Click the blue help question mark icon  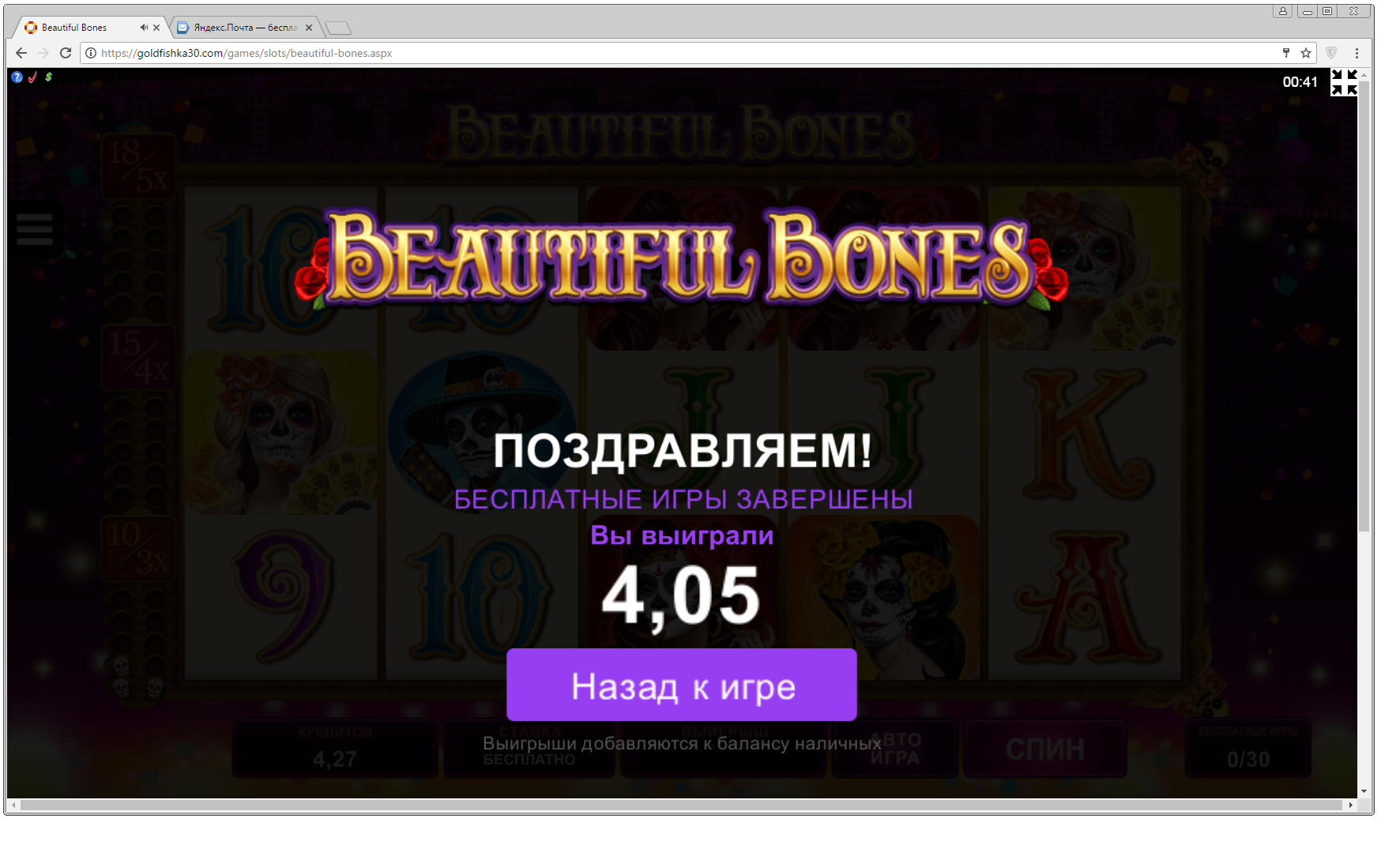coord(17,77)
